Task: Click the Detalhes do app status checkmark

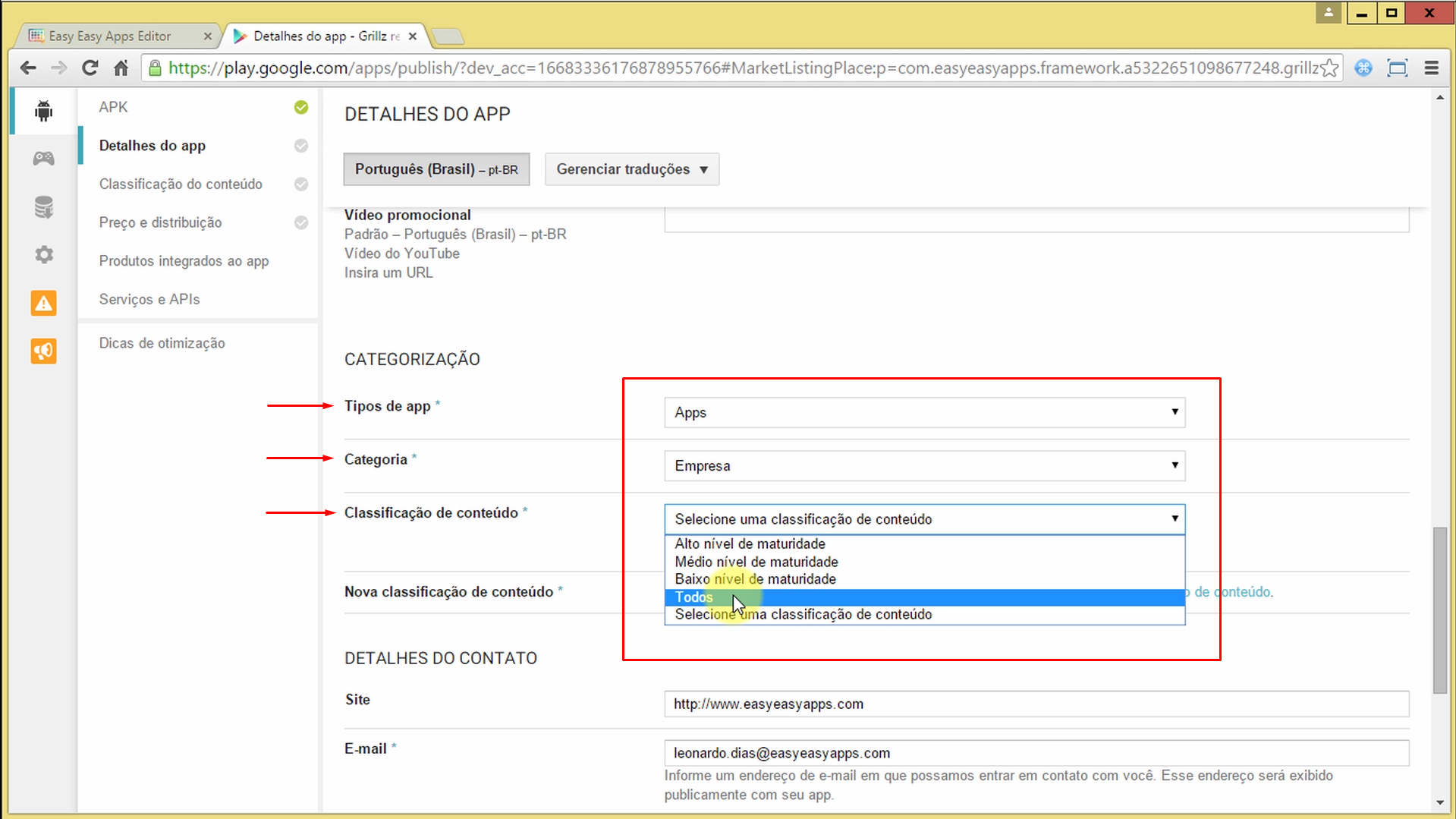Action: (x=301, y=146)
